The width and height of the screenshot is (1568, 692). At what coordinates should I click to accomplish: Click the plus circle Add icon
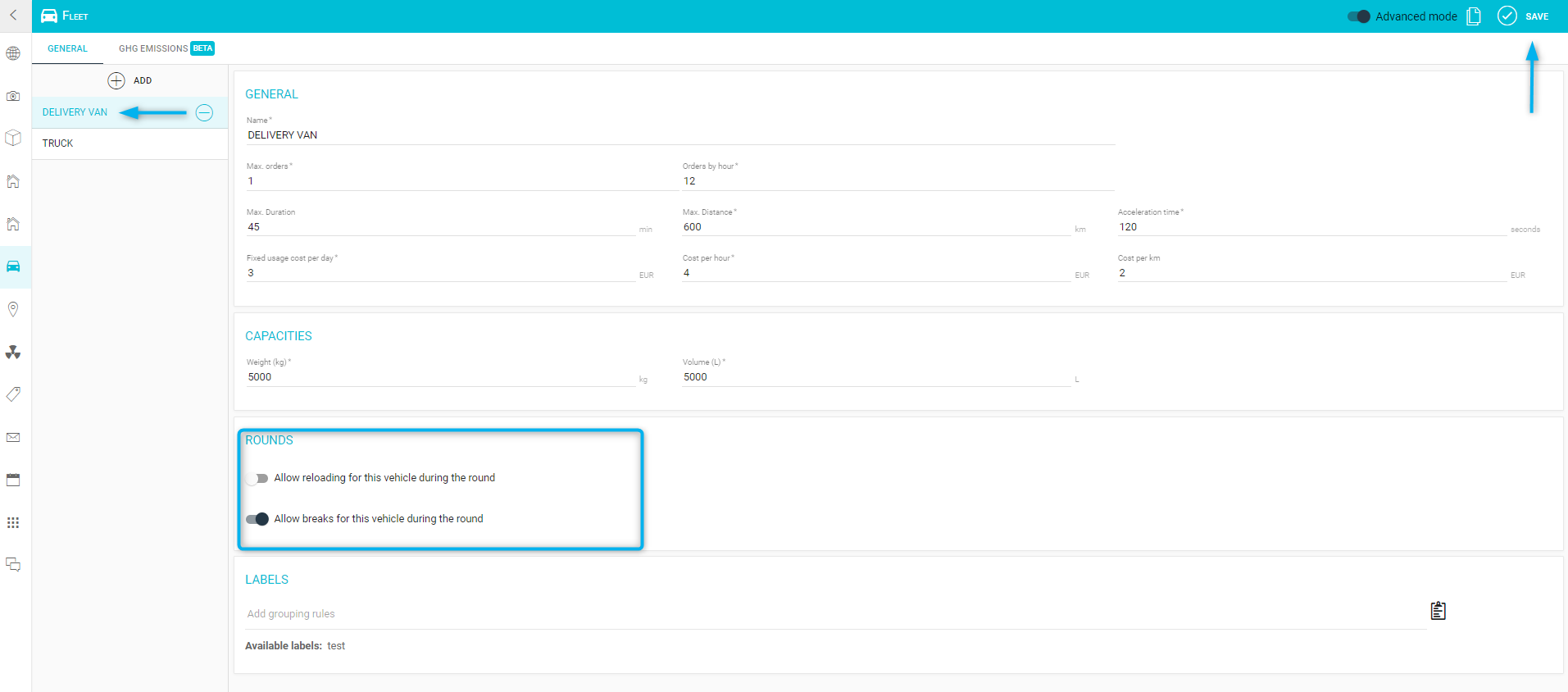[x=116, y=80]
